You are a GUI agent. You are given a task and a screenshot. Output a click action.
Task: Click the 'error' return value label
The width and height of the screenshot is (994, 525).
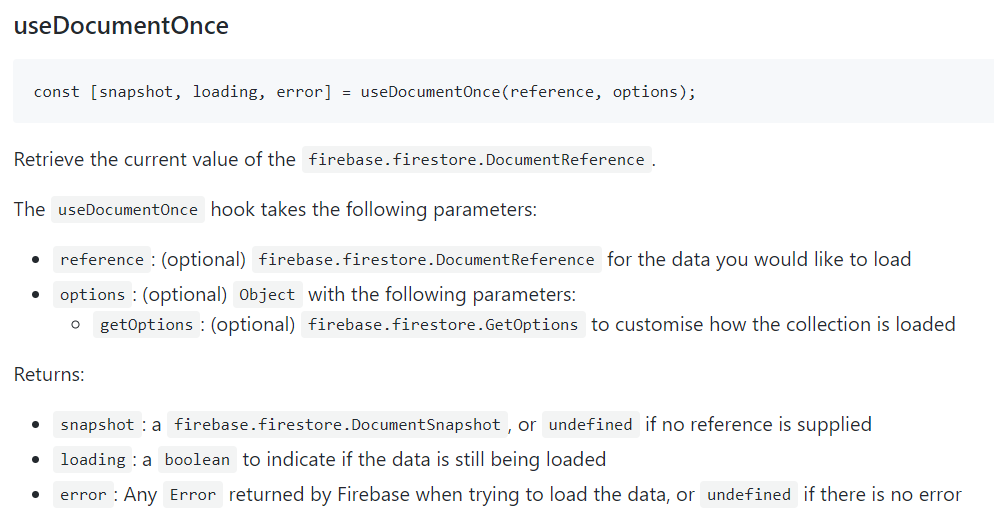[x=82, y=495]
